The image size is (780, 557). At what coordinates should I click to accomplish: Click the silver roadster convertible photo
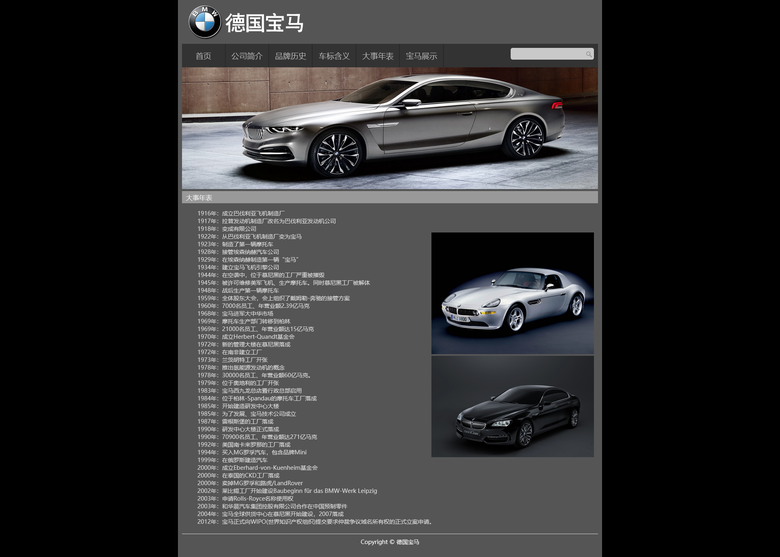tap(512, 293)
